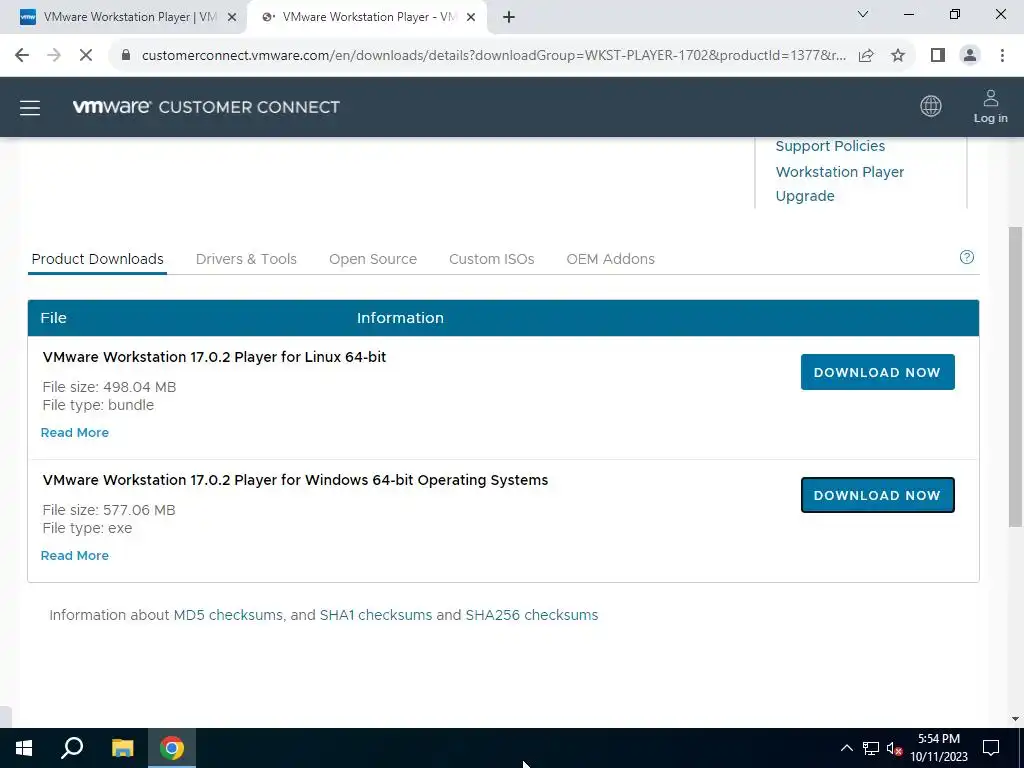The width and height of the screenshot is (1024, 768).
Task: Open the language globe selector
Action: point(931,106)
